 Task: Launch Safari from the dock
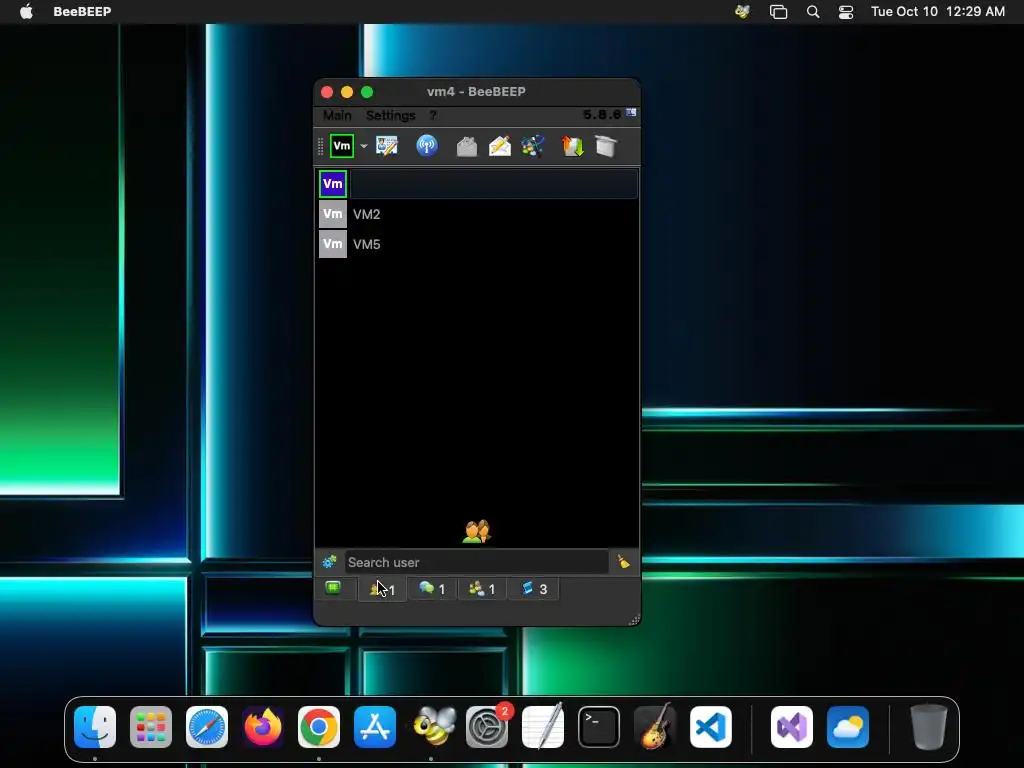[207, 727]
